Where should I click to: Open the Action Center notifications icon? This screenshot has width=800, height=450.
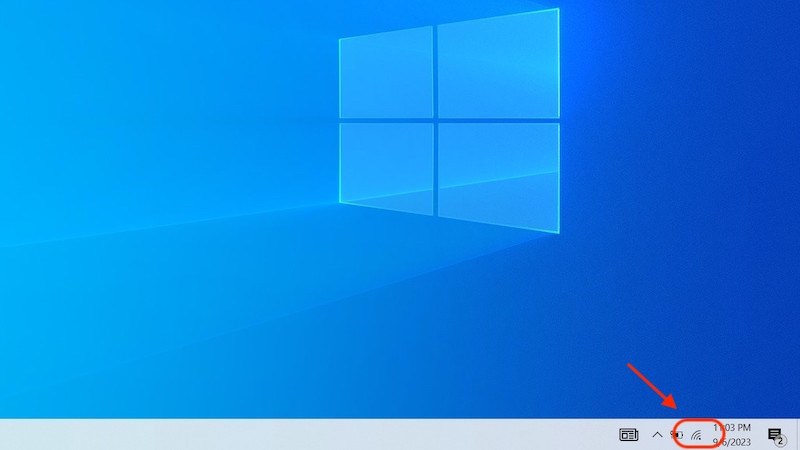pos(773,434)
